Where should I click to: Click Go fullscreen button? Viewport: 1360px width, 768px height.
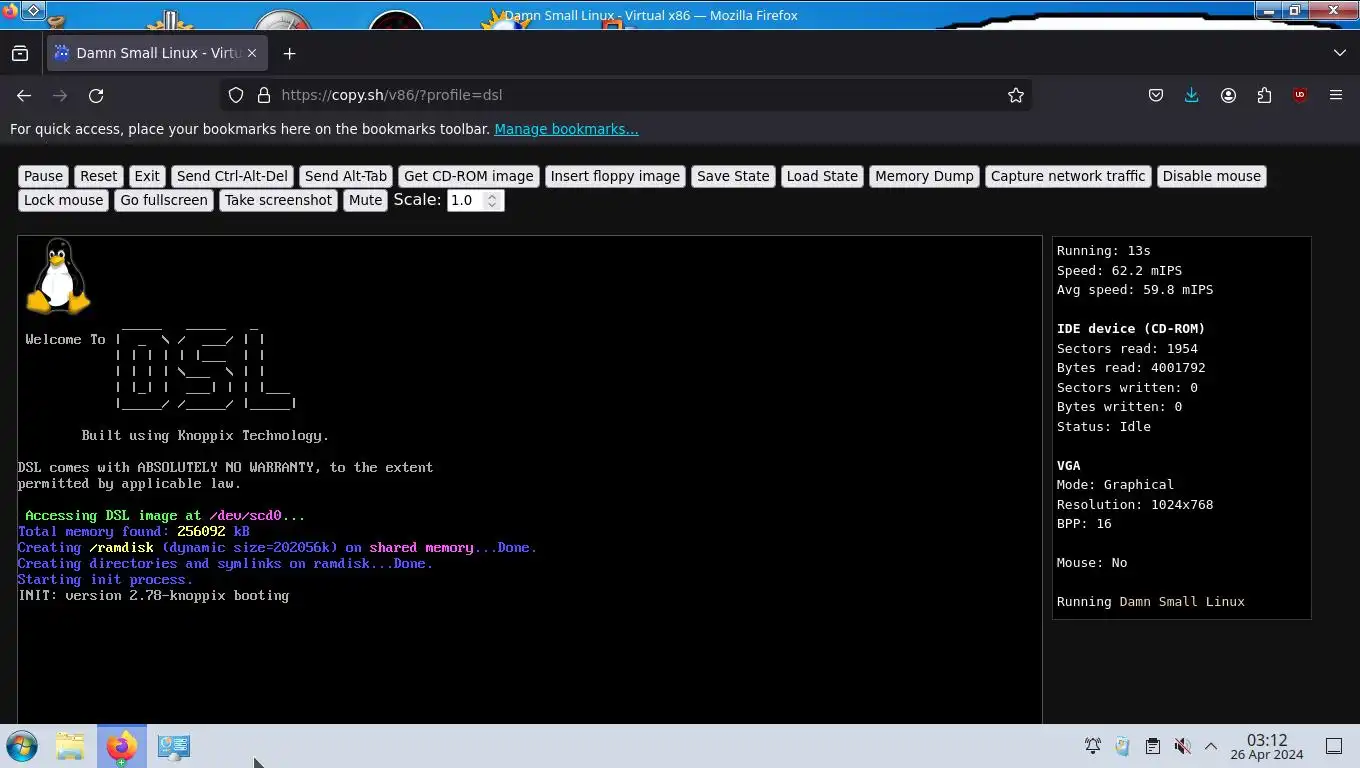pyautogui.click(x=164, y=200)
